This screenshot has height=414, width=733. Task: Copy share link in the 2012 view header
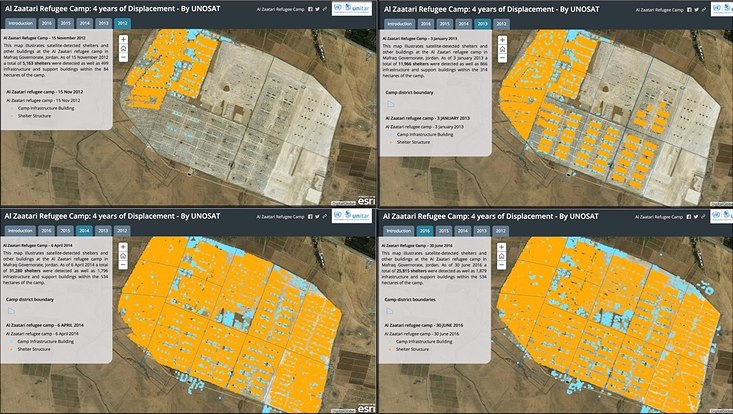[325, 9]
